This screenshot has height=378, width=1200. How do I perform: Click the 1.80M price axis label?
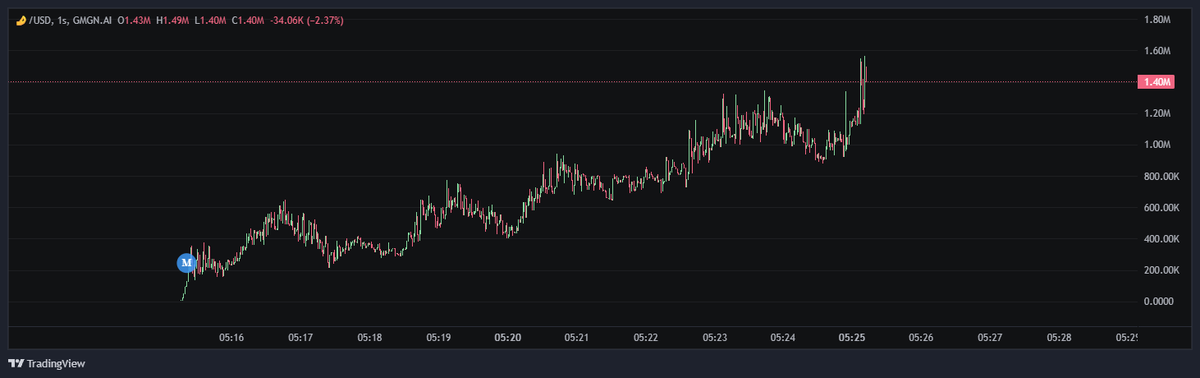coord(1157,19)
